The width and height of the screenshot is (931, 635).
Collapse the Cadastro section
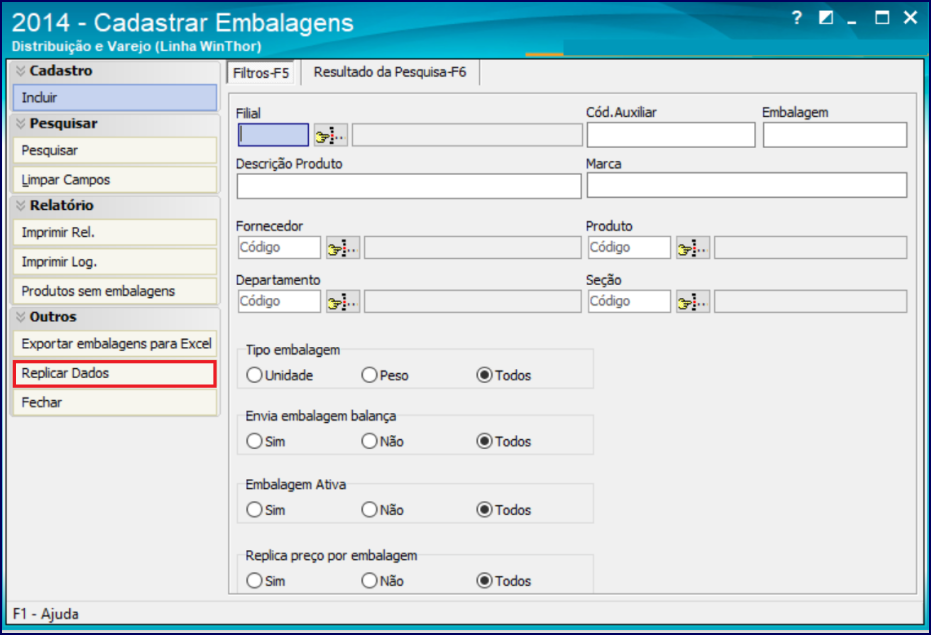pyautogui.click(x=21, y=71)
